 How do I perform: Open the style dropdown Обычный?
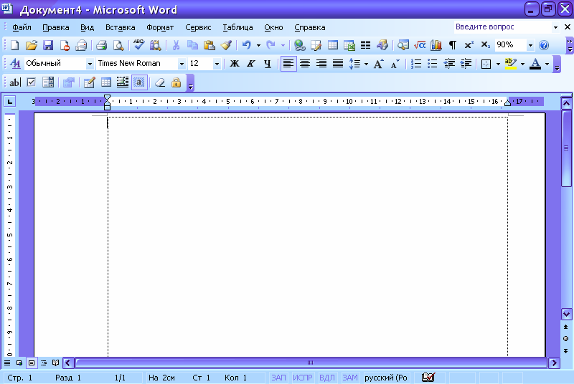(x=90, y=64)
